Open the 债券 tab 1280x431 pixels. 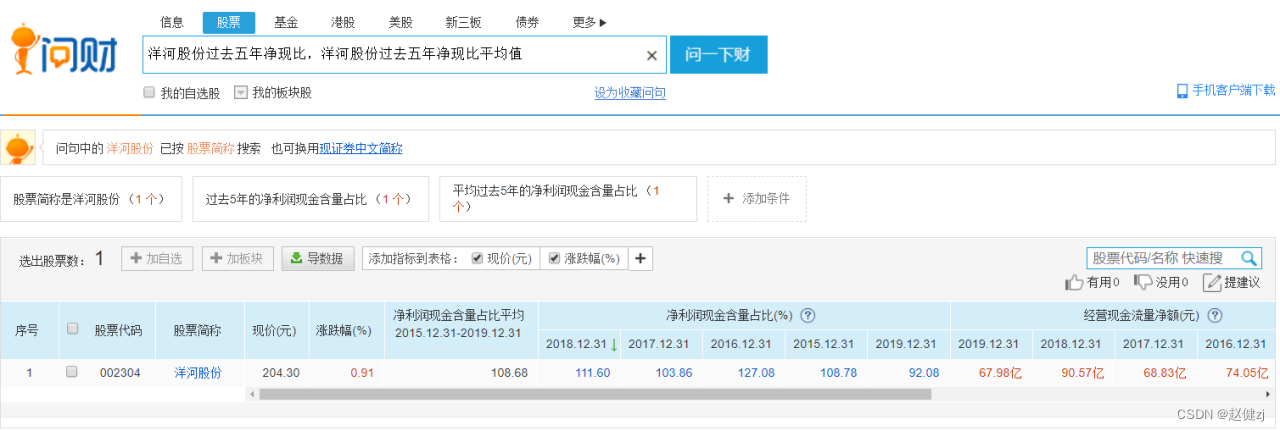coord(527,22)
